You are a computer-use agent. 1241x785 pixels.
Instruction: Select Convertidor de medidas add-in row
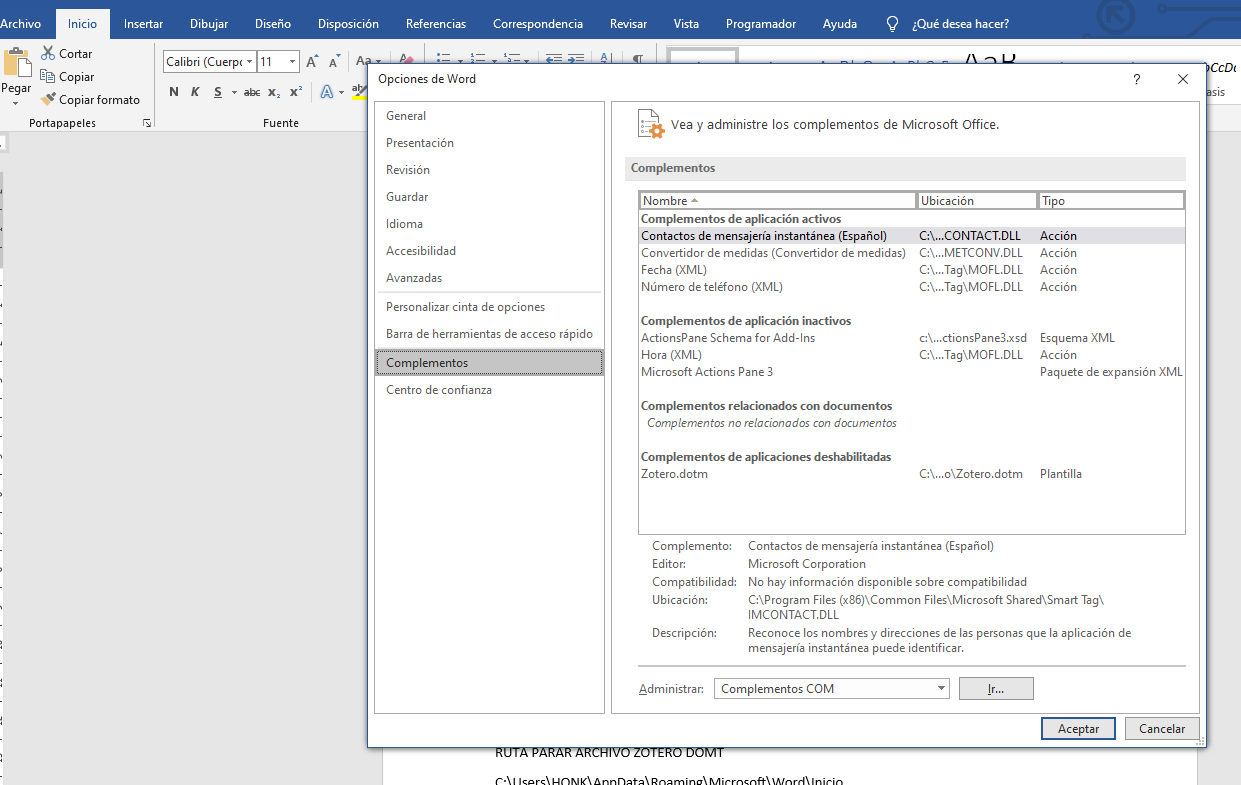[x=911, y=253]
